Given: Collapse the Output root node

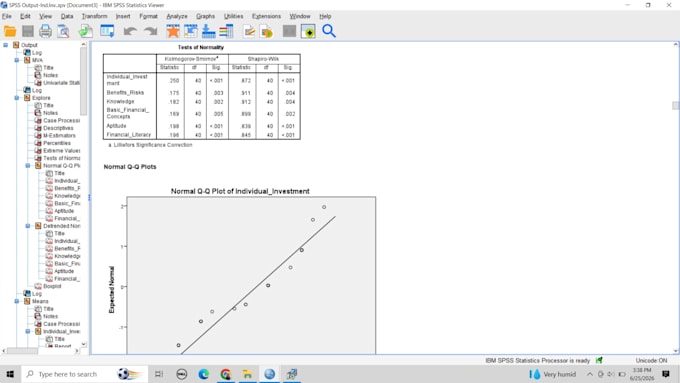Looking at the screenshot, I should click(x=6, y=45).
